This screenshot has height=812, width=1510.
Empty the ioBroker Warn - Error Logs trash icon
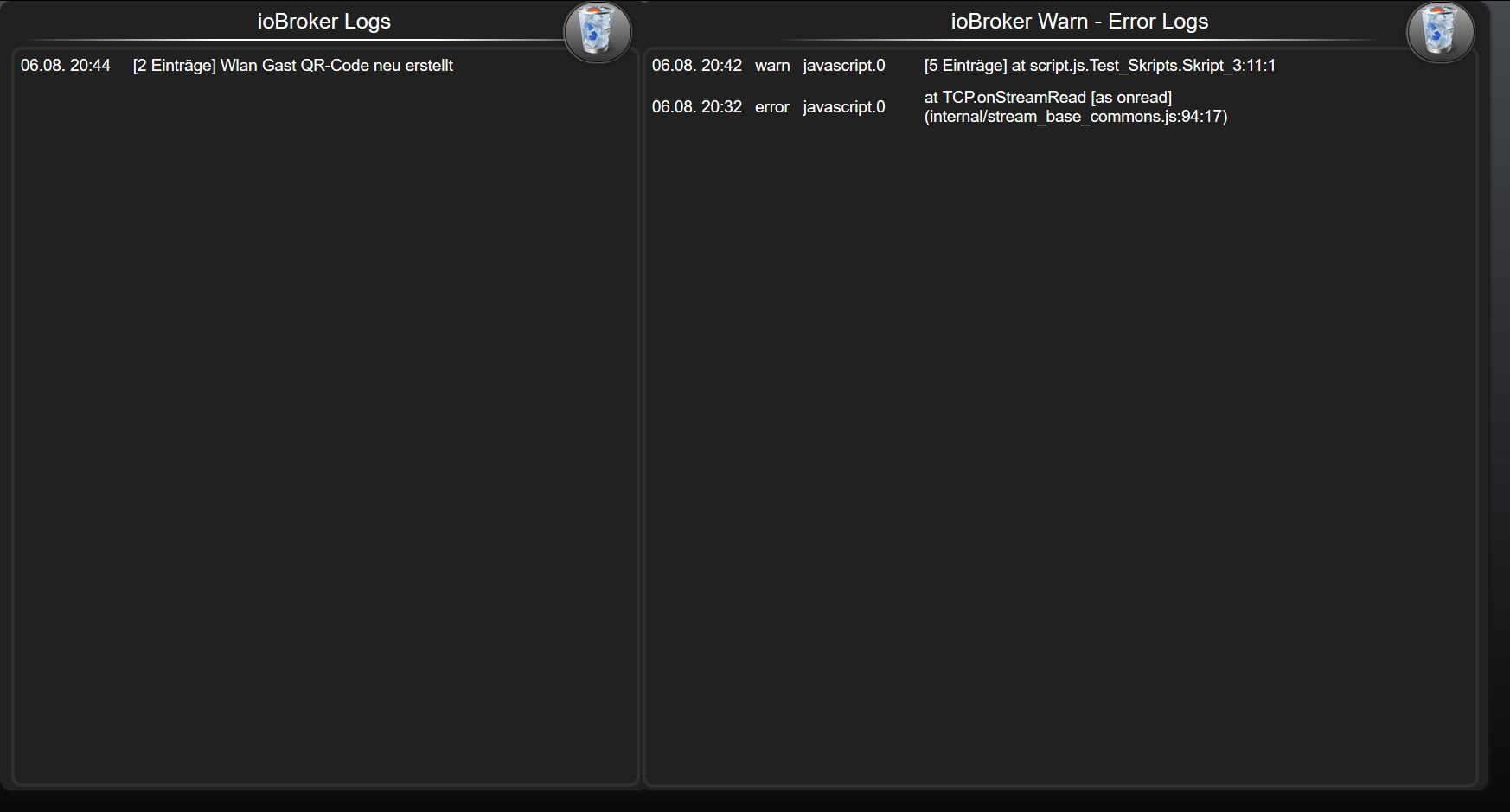(x=1441, y=32)
